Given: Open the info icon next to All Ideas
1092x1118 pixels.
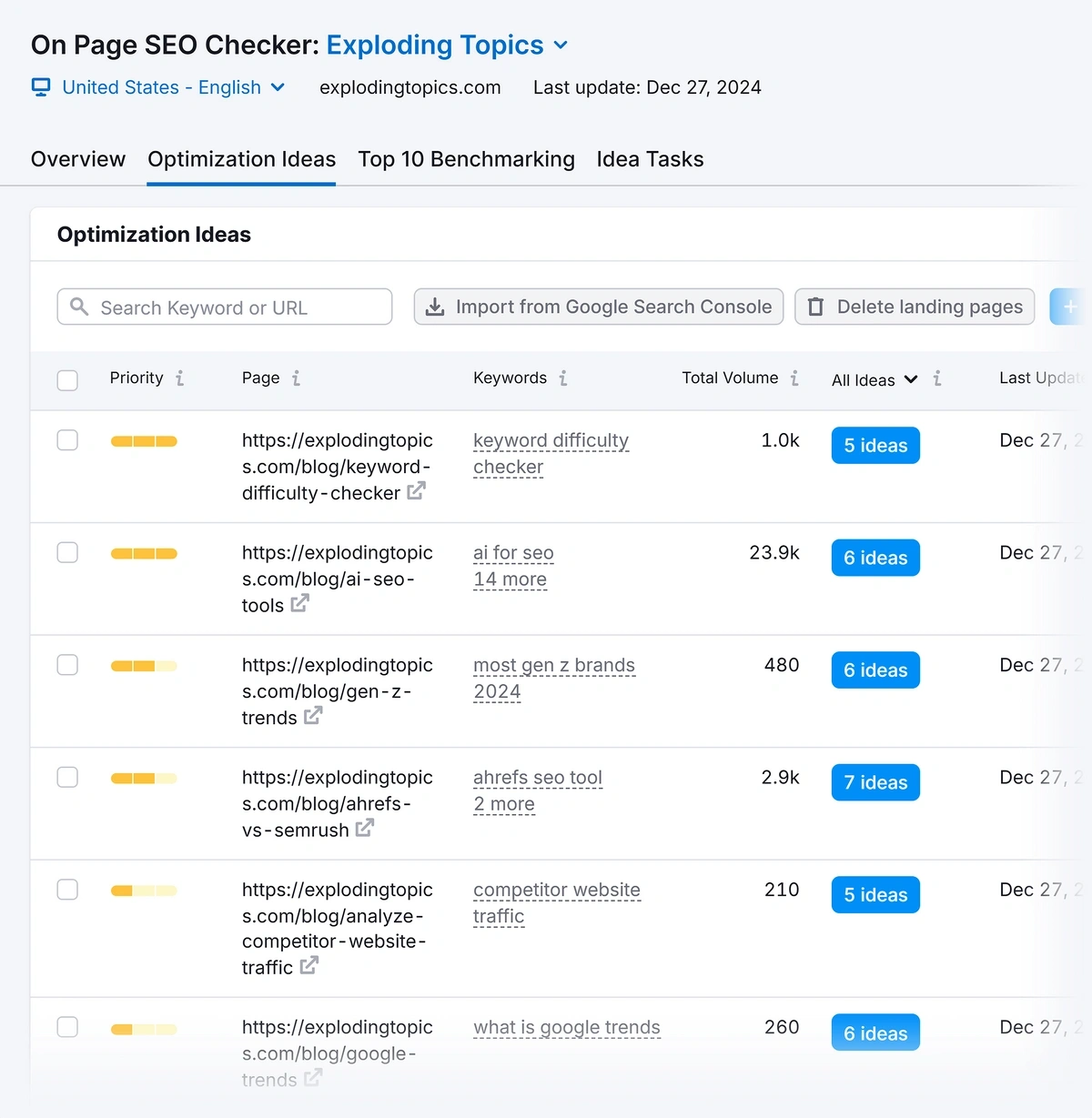Looking at the screenshot, I should point(937,378).
